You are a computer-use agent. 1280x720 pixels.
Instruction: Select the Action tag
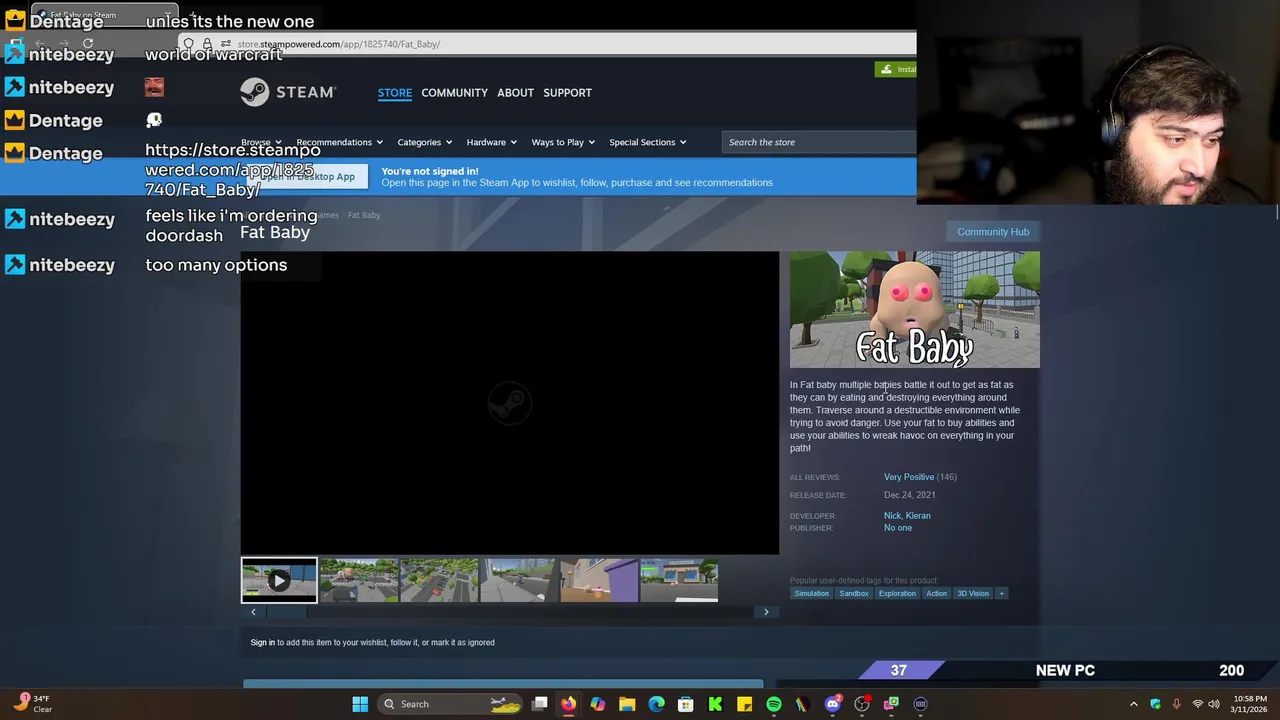[936, 593]
